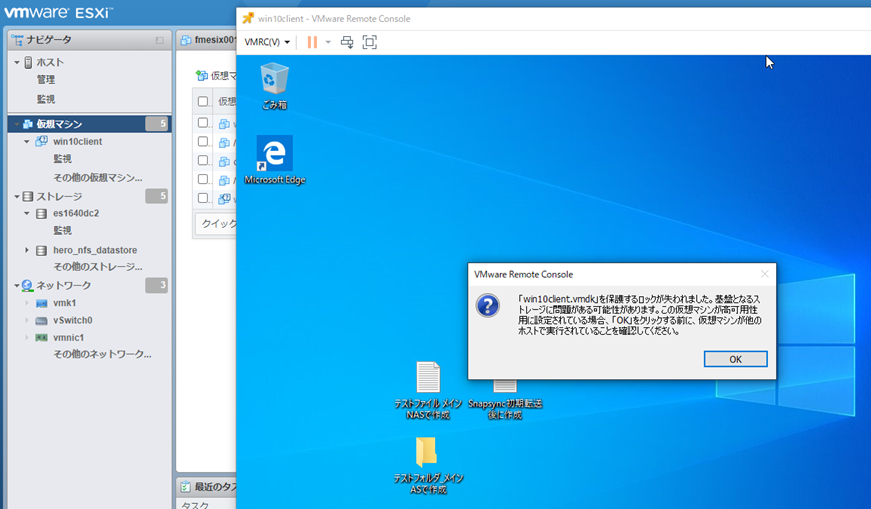This screenshot has width=871, height=509.
Task: Click the pause virtual machine icon
Action: [312, 42]
